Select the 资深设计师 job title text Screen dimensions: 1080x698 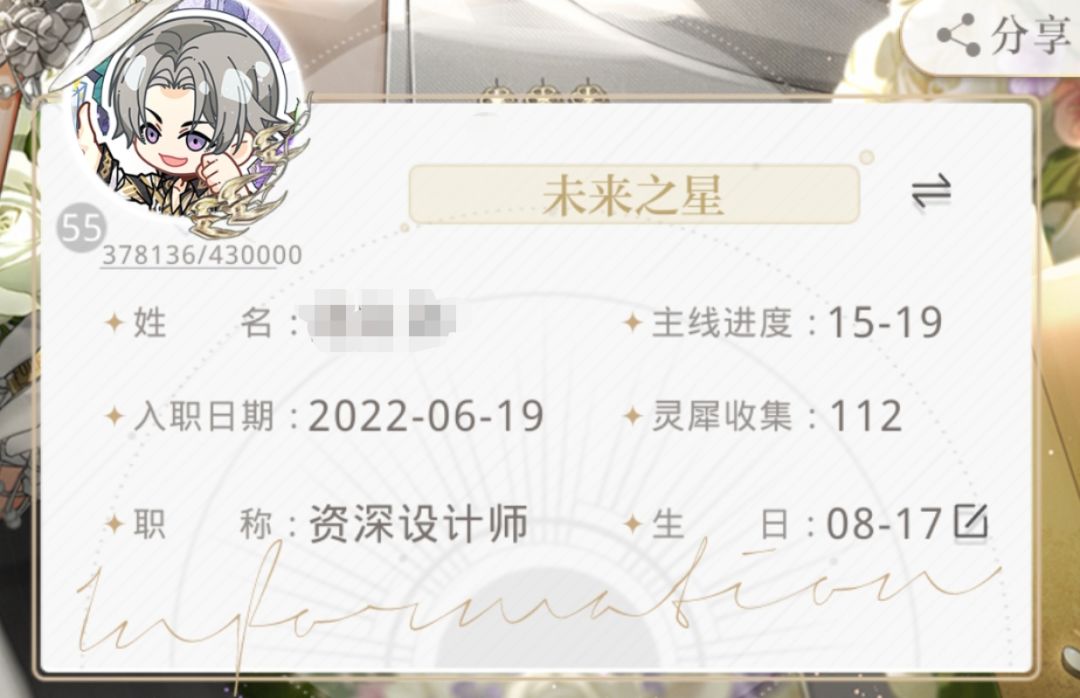click(418, 524)
